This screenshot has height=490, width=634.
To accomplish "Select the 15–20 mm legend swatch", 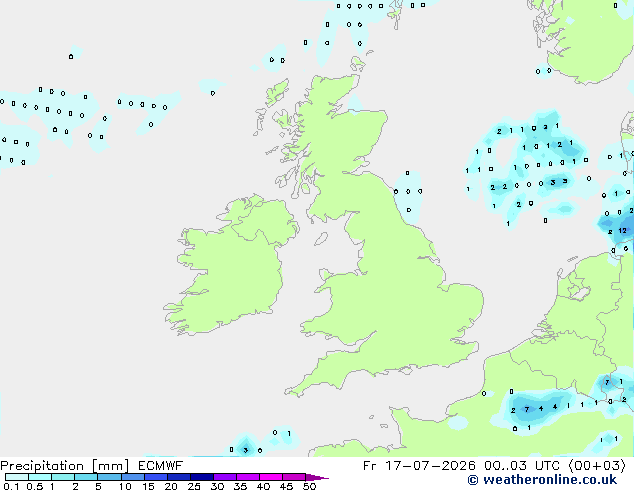I will [156, 477].
